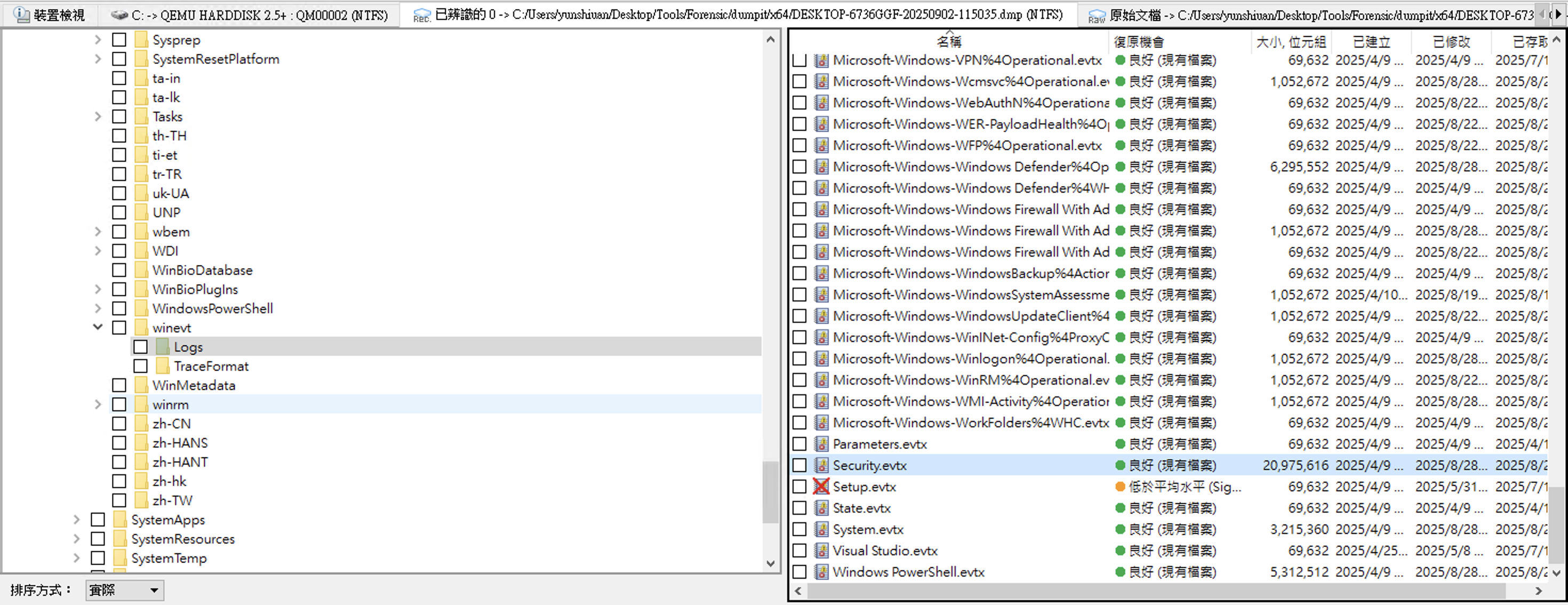Image resolution: width=1568 pixels, height=605 pixels.
Task: Expand the SystemResetPlatform folder node
Action: pyautogui.click(x=98, y=59)
